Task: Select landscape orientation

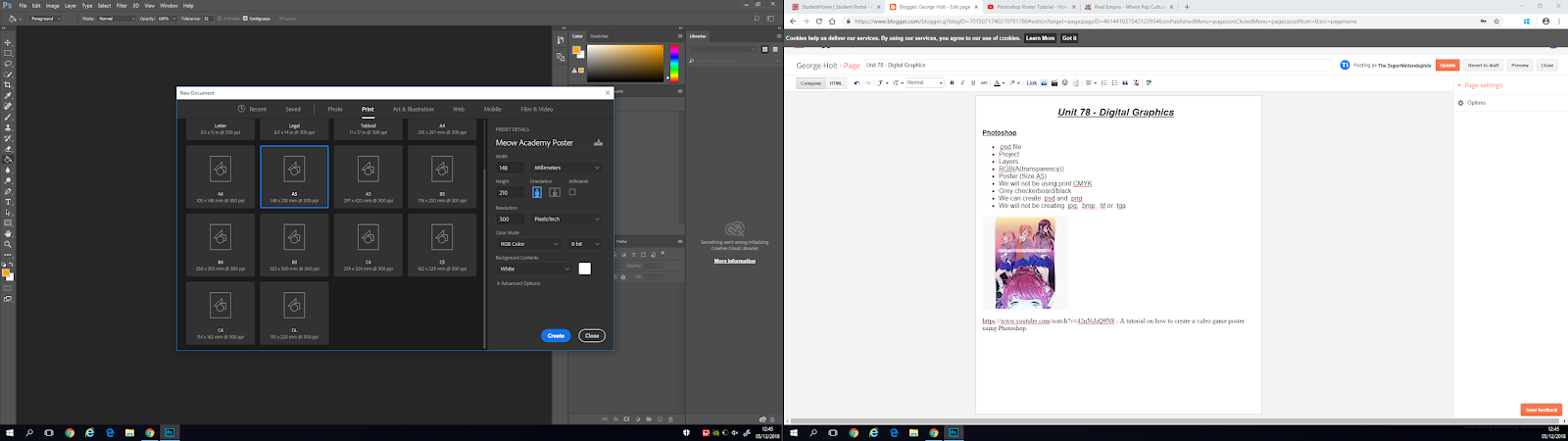Action: pos(554,192)
